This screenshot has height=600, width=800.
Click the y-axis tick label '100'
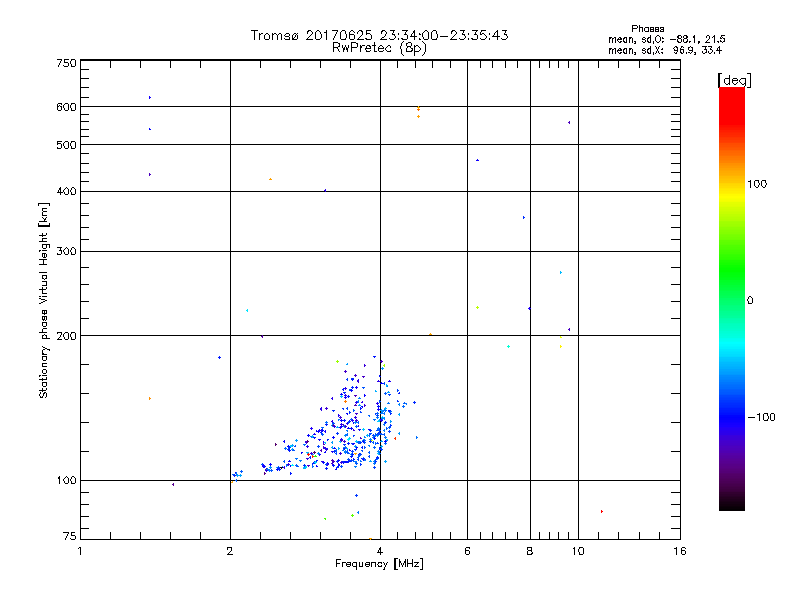66,480
